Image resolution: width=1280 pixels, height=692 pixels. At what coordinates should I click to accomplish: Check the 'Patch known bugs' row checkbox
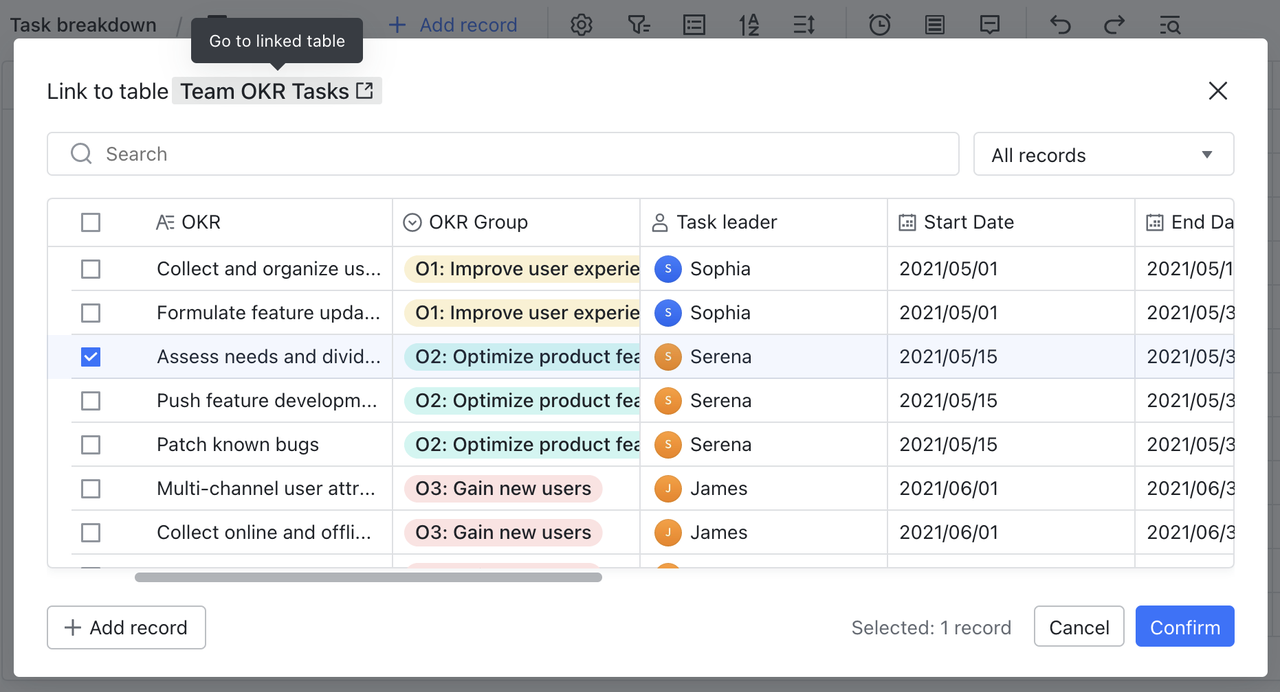pos(91,445)
